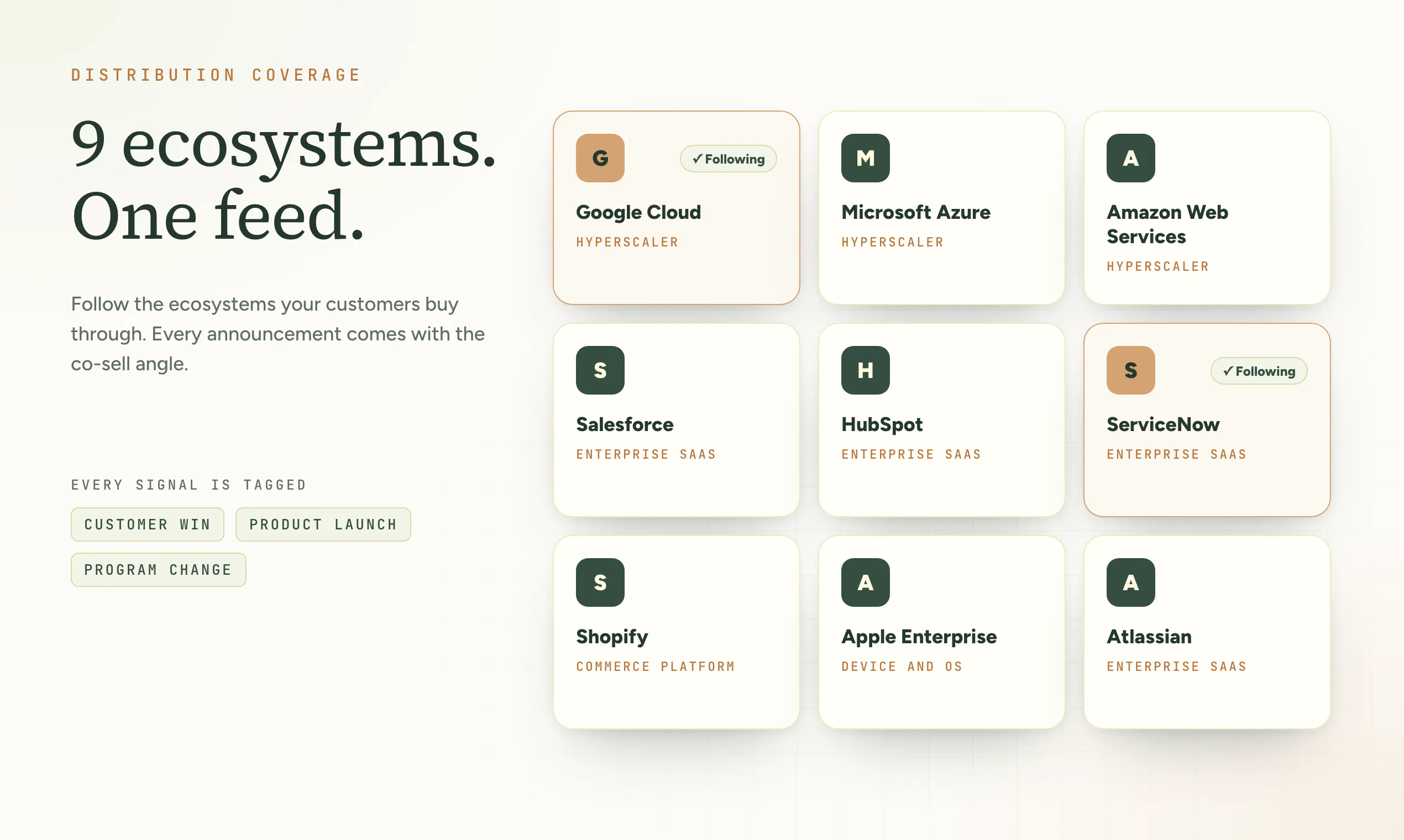Click the Commerce Platform label under Shopify

[656, 667]
